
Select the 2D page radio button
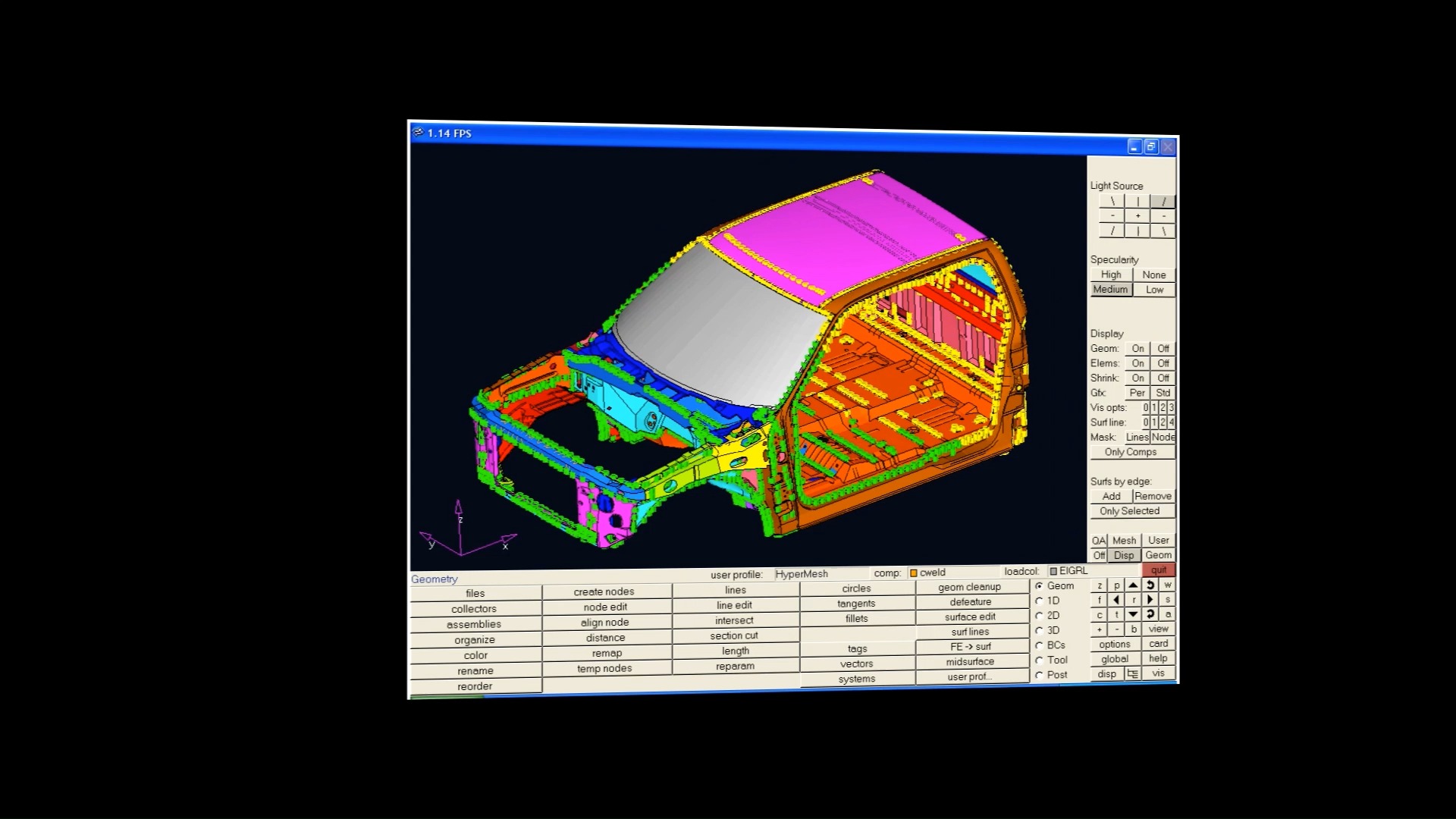click(1040, 616)
